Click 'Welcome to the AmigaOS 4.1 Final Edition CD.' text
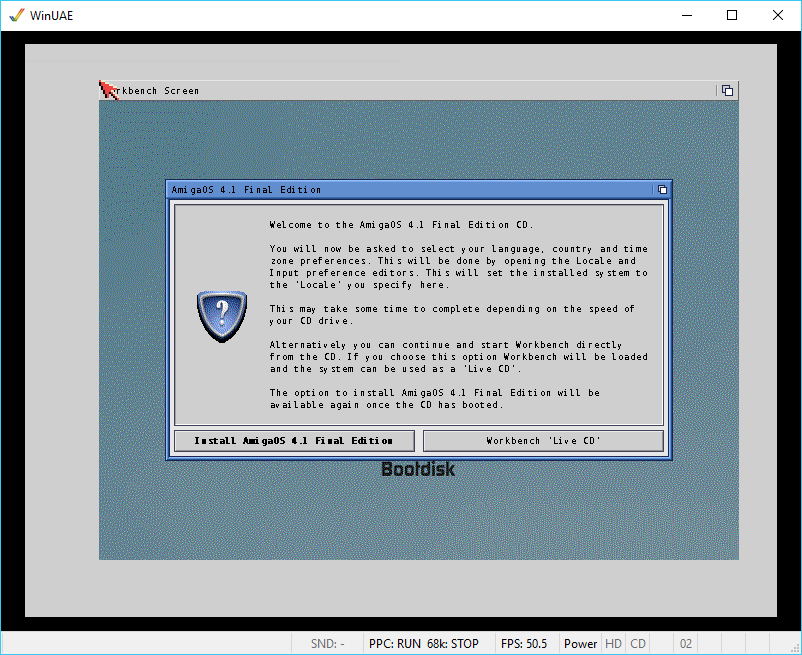Image resolution: width=802 pixels, height=655 pixels. pos(402,224)
